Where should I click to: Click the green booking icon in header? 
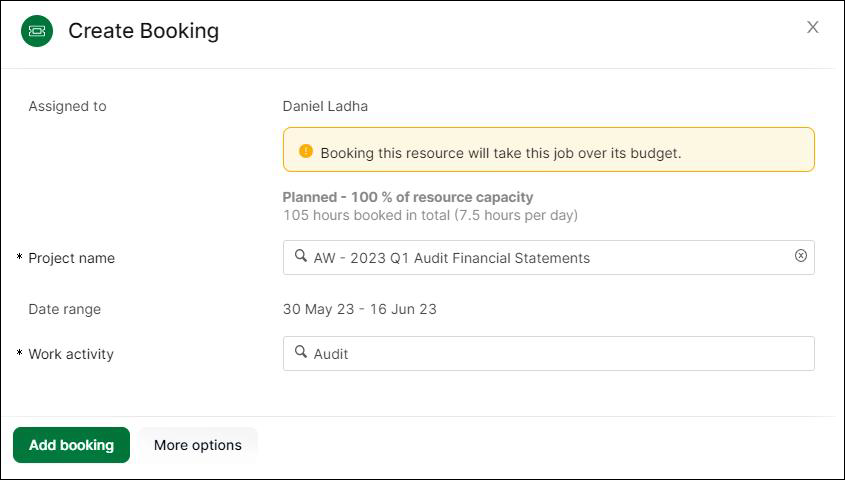37,31
